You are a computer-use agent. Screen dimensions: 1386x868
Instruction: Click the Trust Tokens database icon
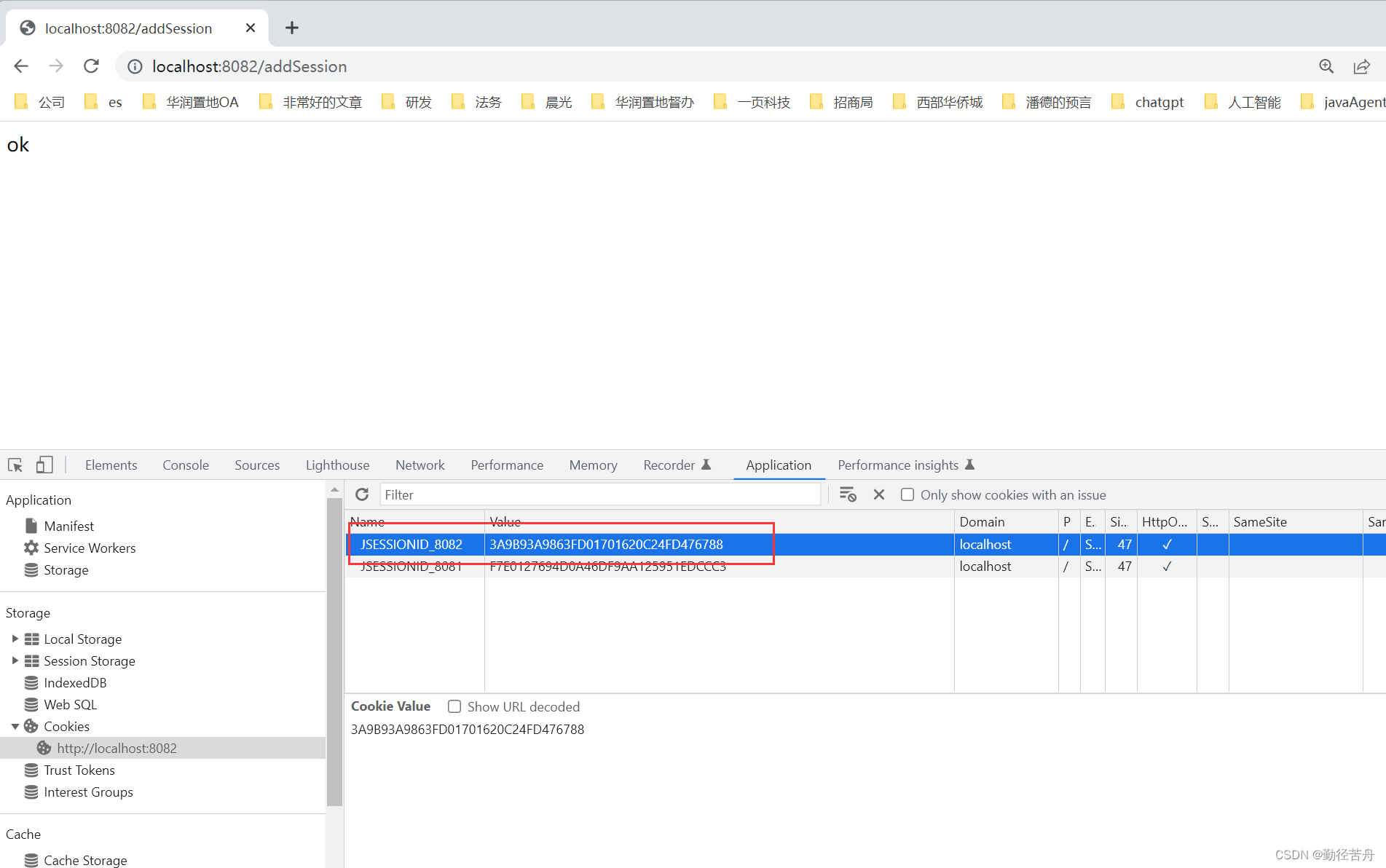pos(31,770)
